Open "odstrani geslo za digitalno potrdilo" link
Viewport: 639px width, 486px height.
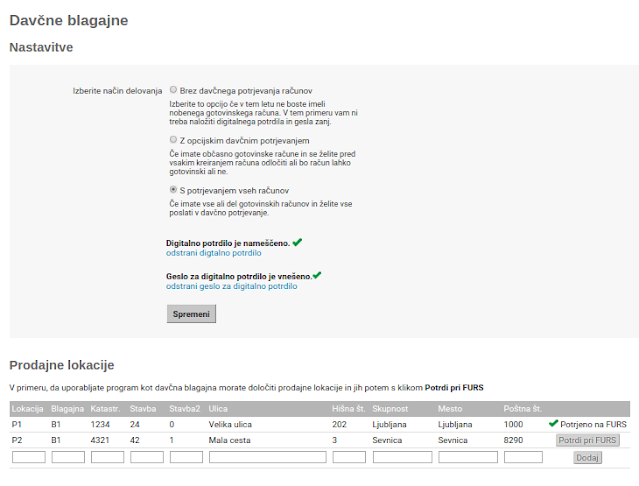point(231,287)
